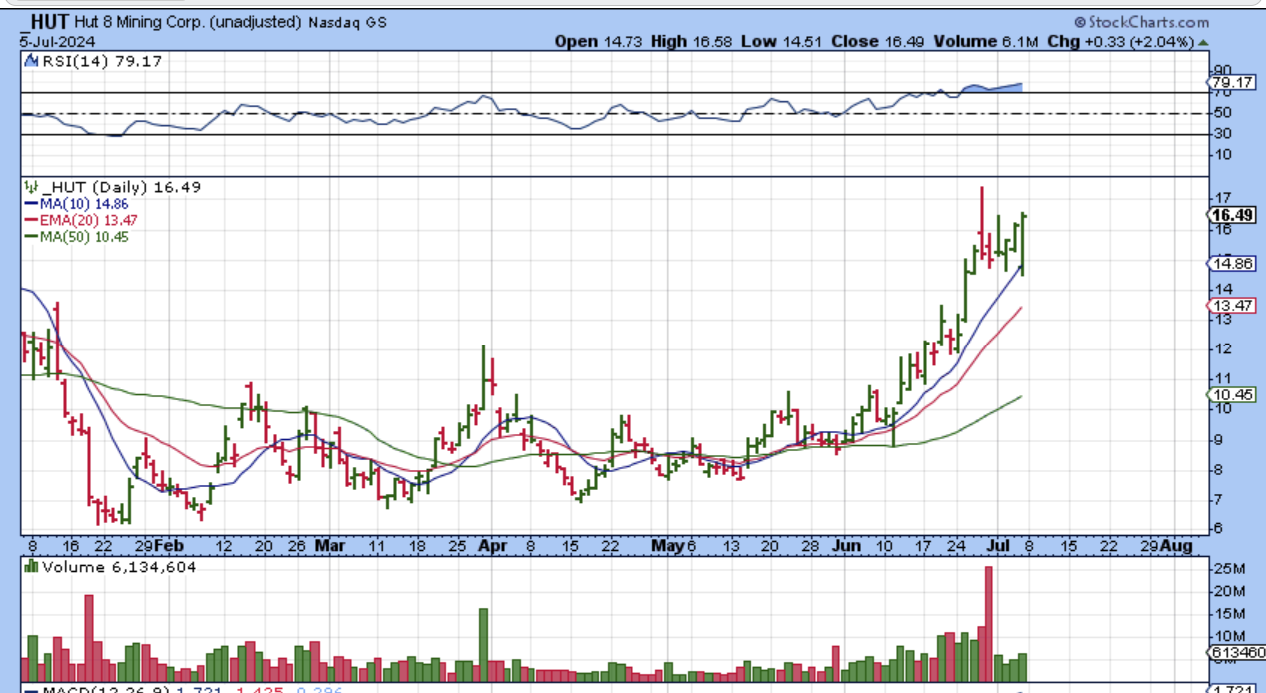Screen dimensions: 1266x693
Task: Click the StockCharts.com watermark logo
Action: [1142, 22]
